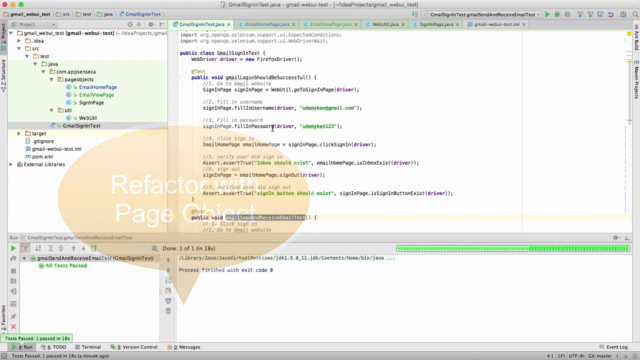The height and width of the screenshot is (360, 640).
Task: Collapse the src folder
Action: (19, 49)
